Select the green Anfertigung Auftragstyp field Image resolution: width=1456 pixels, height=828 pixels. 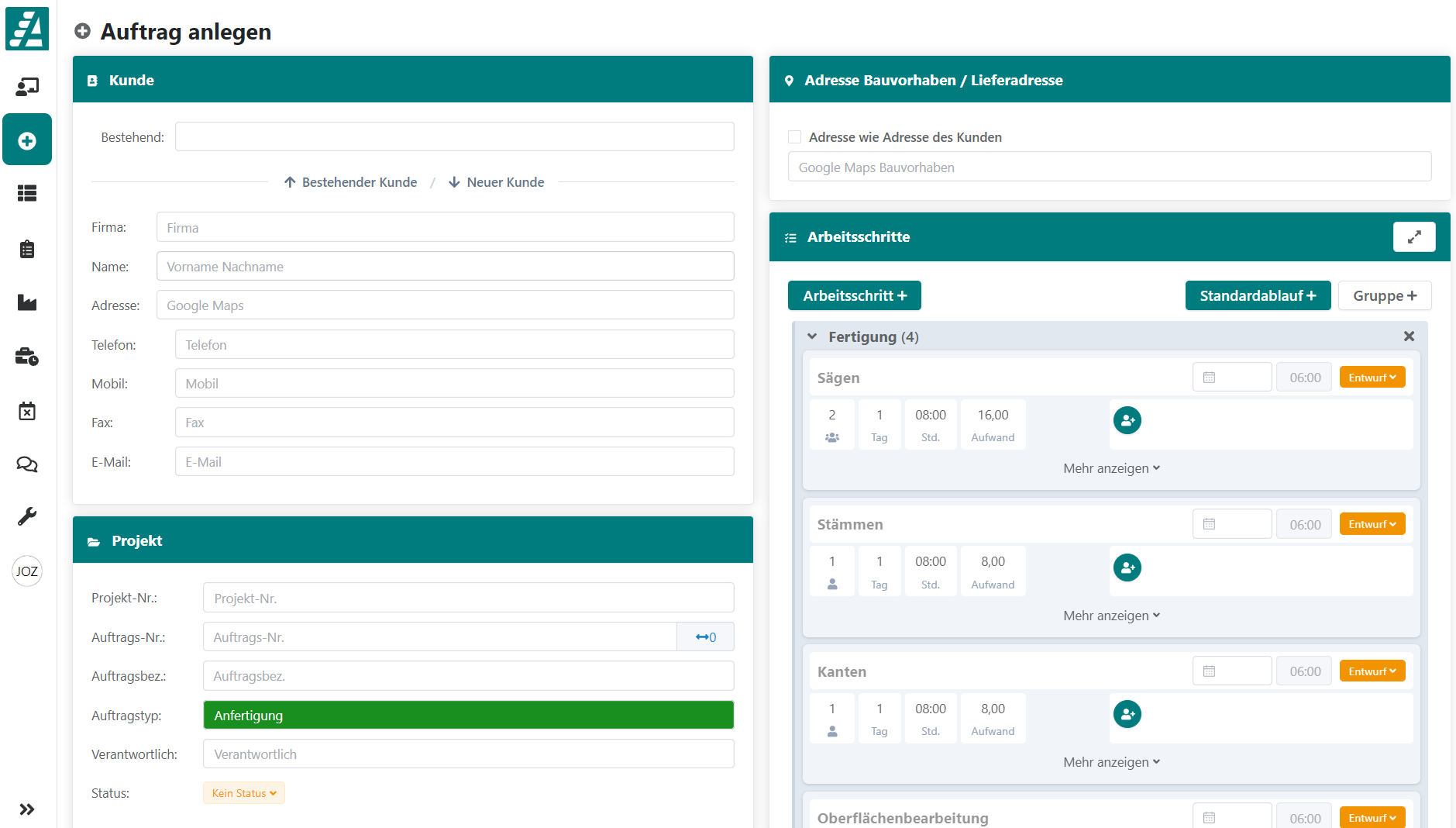pyautogui.click(x=468, y=715)
